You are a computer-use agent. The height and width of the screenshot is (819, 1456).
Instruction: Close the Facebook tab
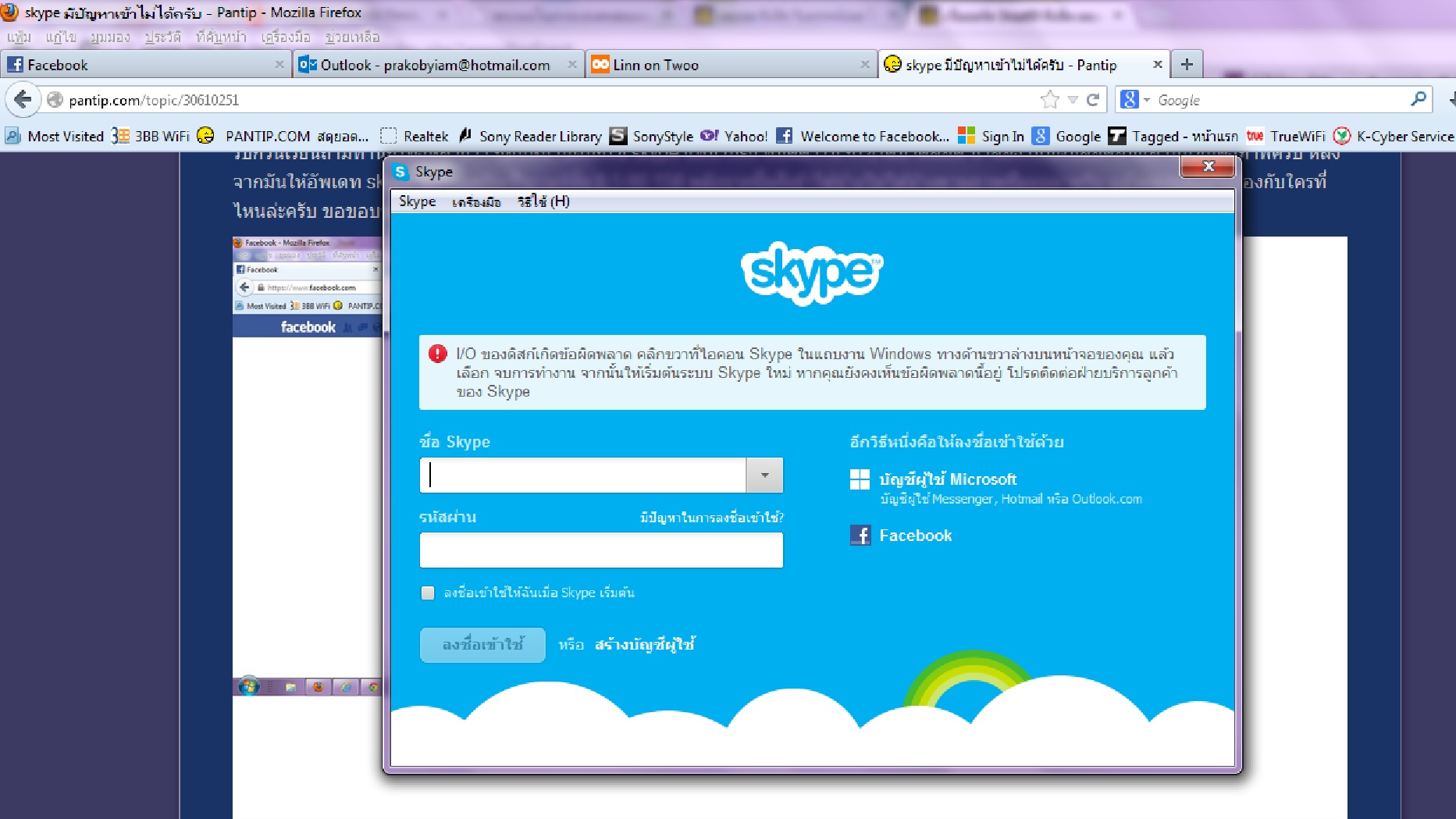(x=279, y=65)
